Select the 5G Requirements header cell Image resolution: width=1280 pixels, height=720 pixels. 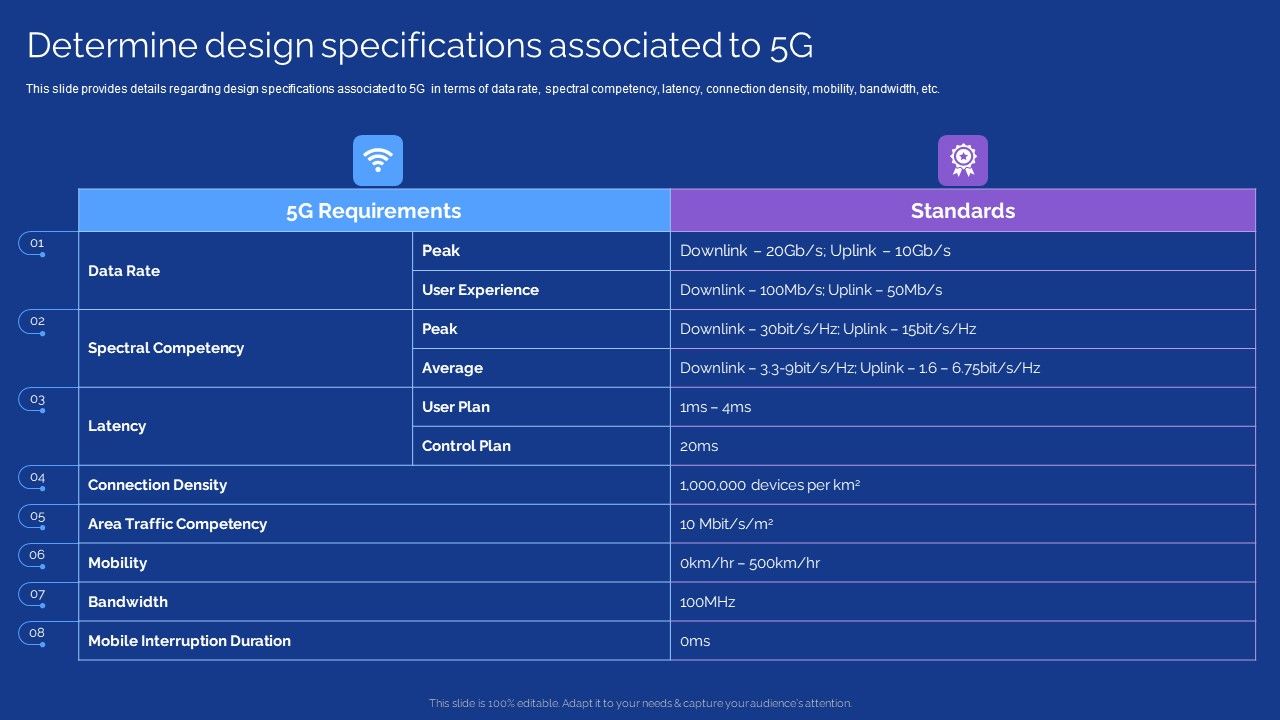click(374, 210)
